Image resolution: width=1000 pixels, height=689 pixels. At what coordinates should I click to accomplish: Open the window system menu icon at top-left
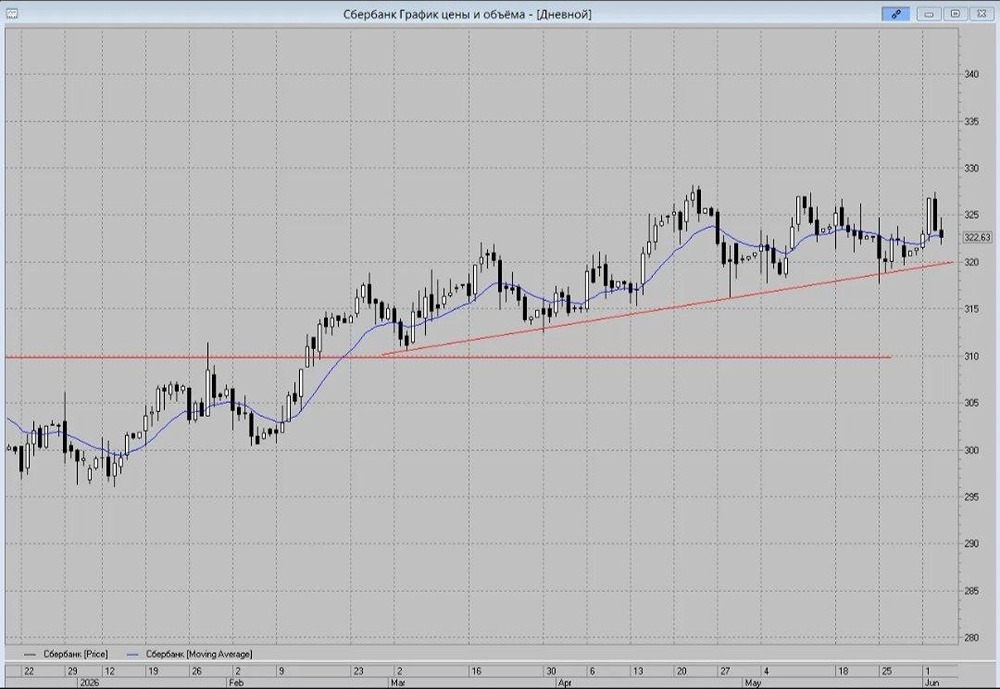(11, 14)
